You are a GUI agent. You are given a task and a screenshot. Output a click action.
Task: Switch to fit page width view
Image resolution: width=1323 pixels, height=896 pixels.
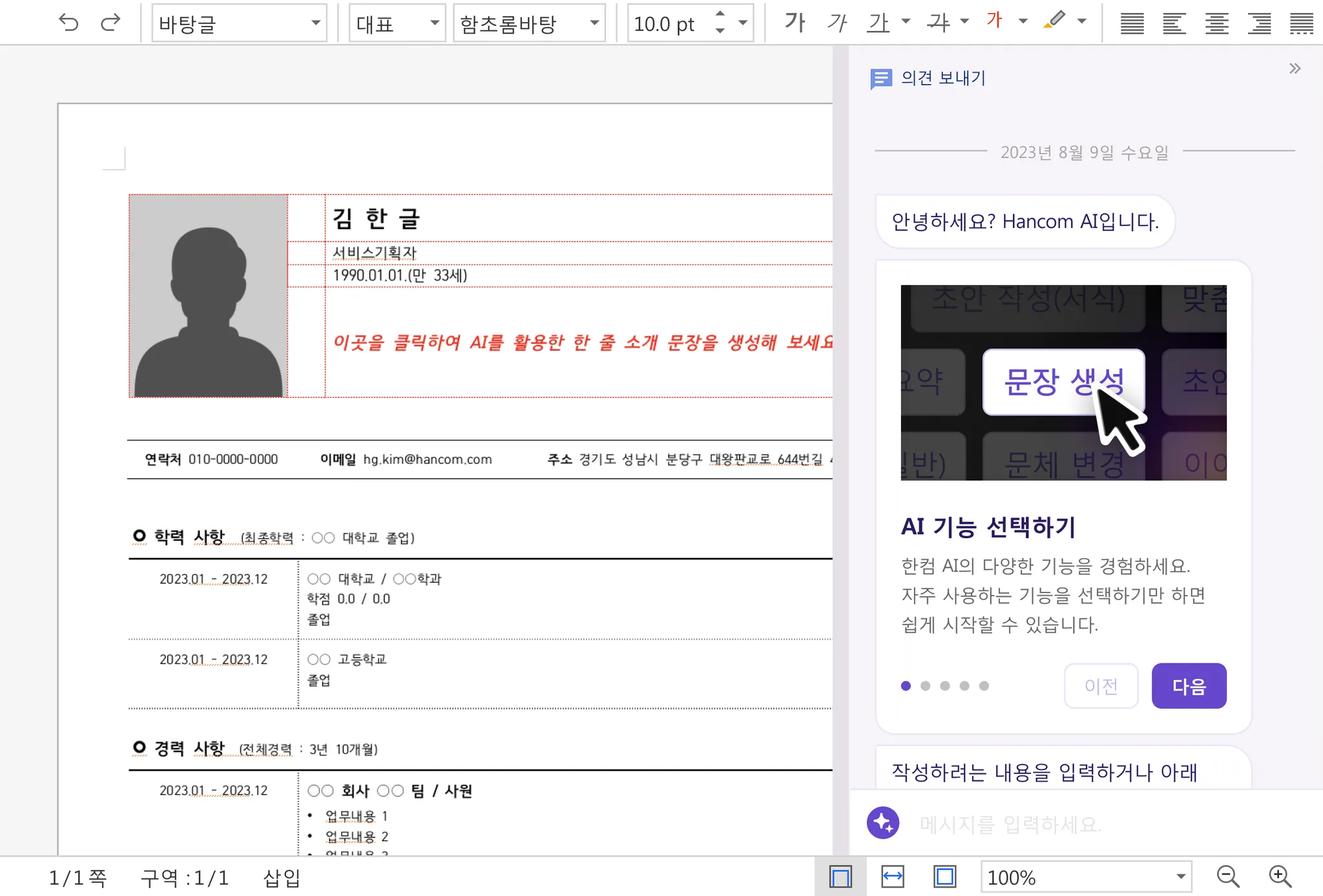(892, 877)
